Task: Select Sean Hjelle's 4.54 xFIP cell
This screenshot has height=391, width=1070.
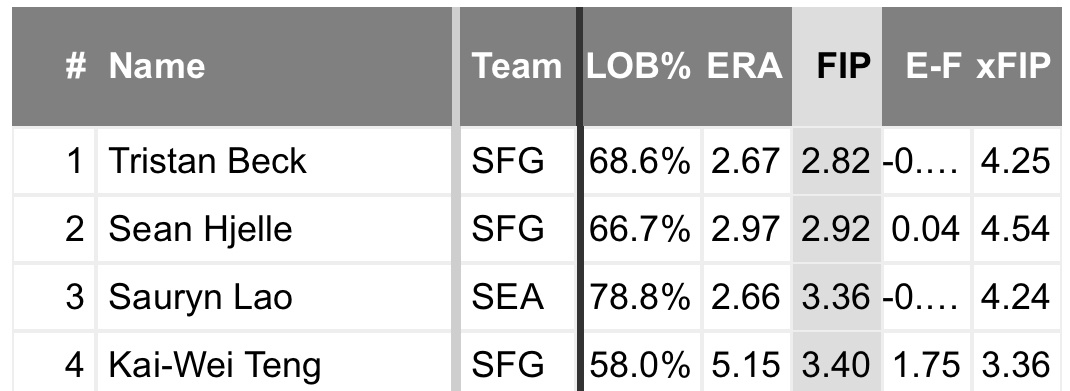Action: coord(1015,229)
